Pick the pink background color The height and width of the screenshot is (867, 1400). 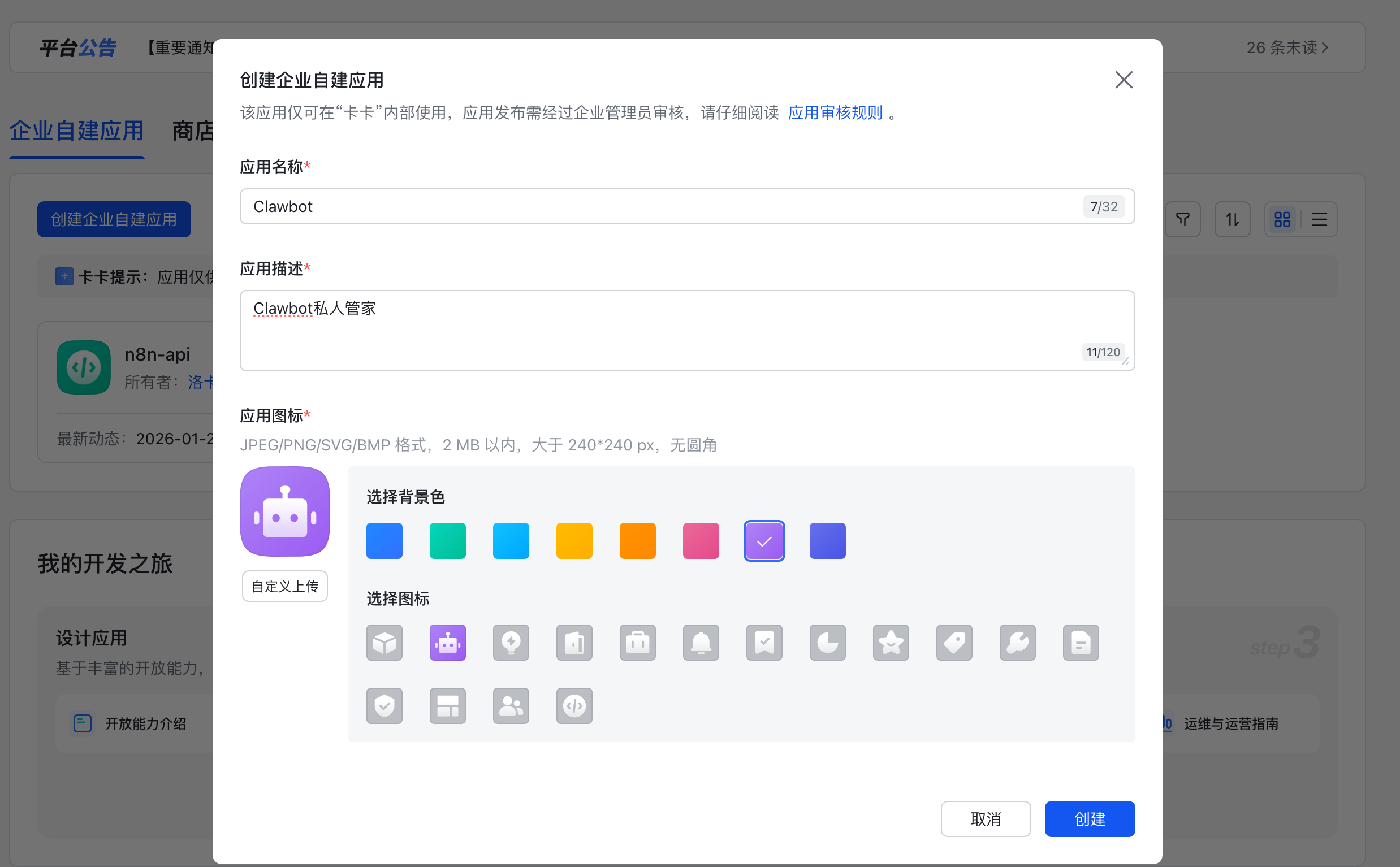[x=701, y=540]
